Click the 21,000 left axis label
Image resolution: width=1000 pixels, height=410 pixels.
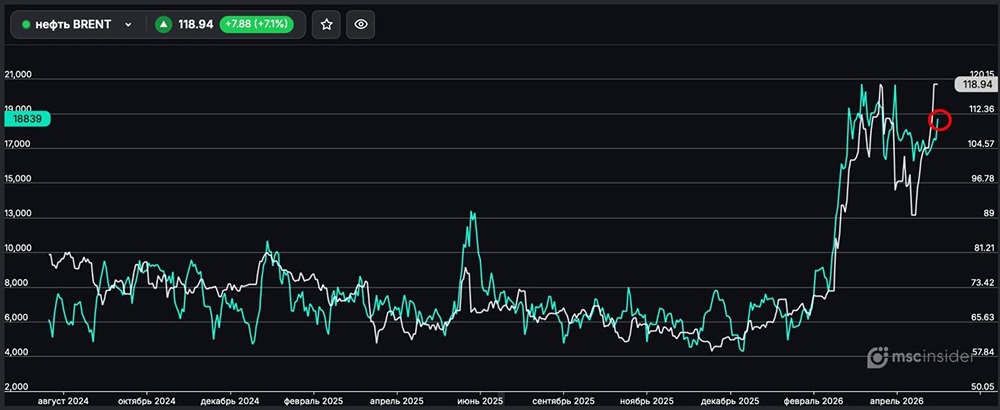pyautogui.click(x=19, y=75)
